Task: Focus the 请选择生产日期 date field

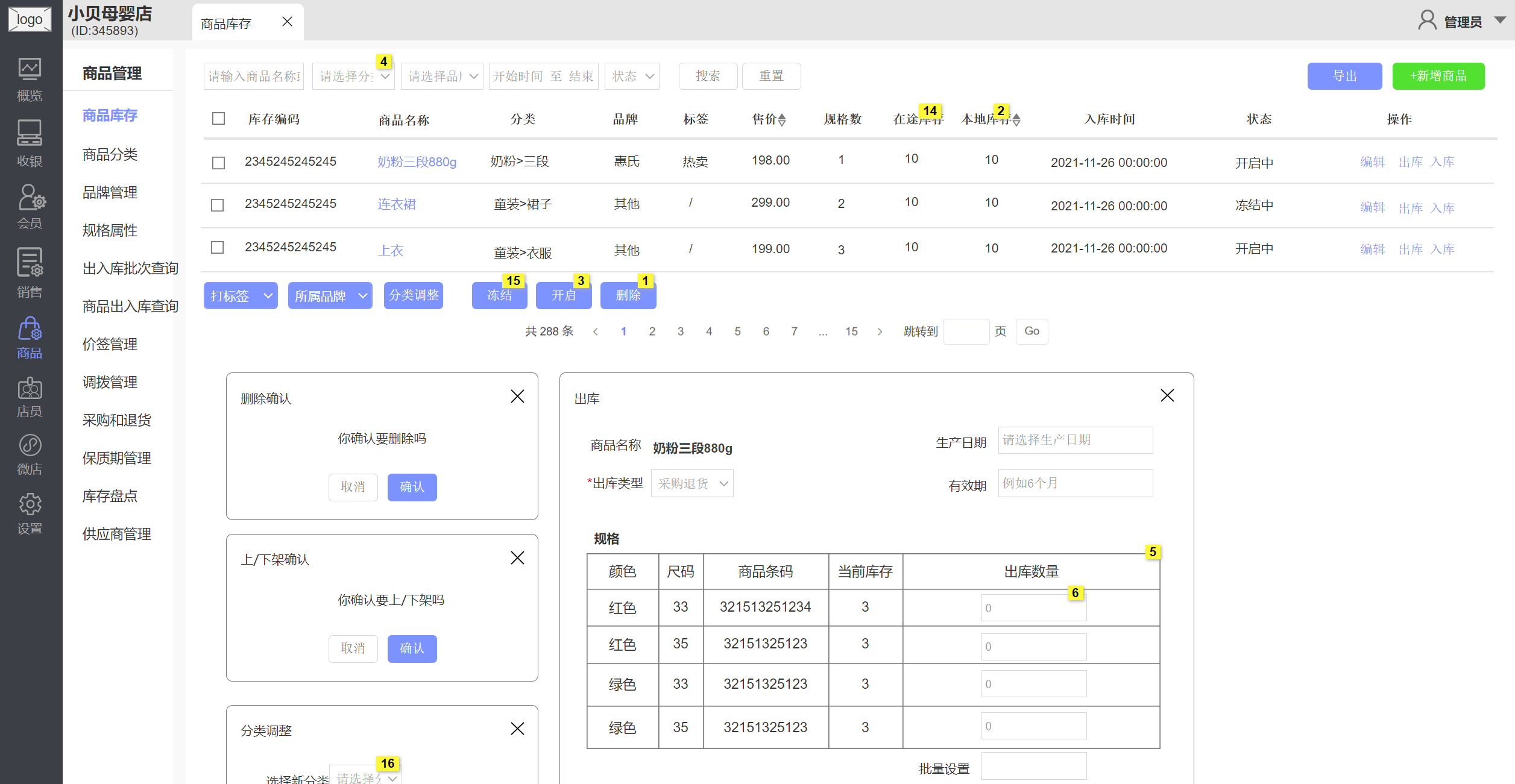Action: pyautogui.click(x=1076, y=440)
